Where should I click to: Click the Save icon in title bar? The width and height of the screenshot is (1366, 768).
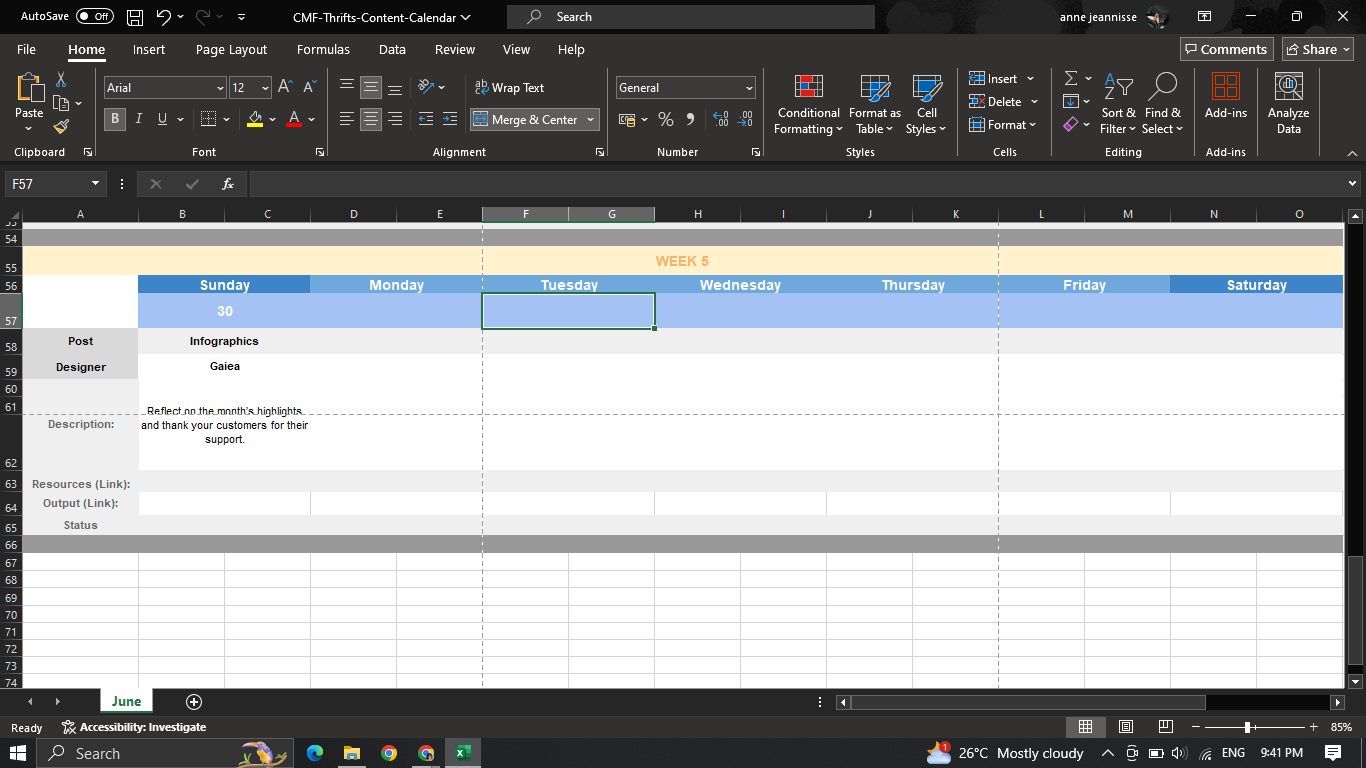click(136, 17)
